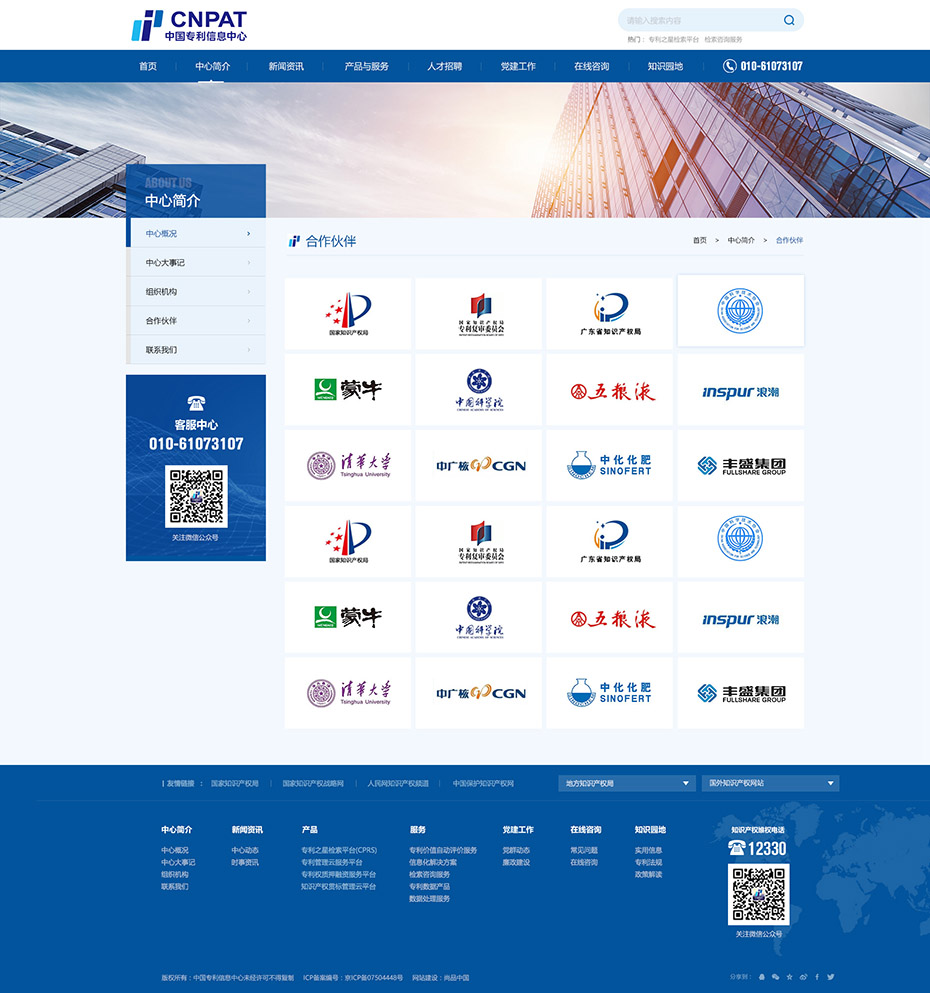Share page via the Twitter icon
The image size is (930, 993).
[830, 977]
